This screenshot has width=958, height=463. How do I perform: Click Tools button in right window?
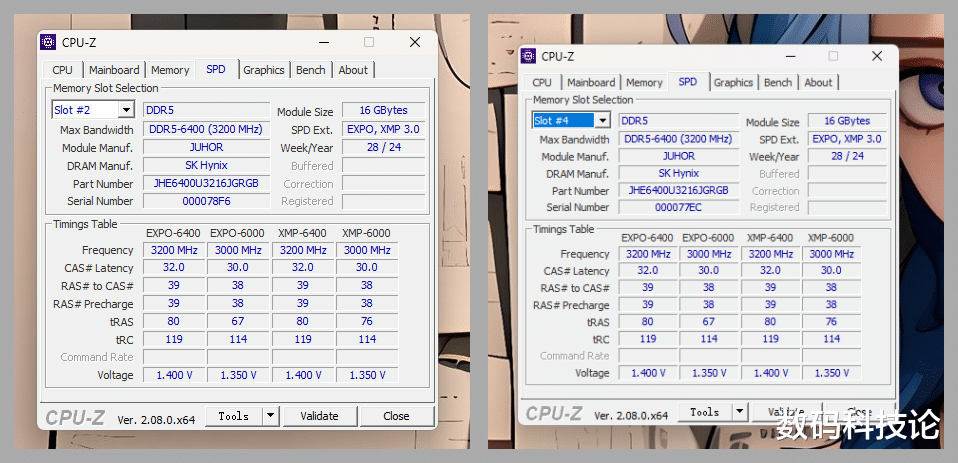[x=705, y=412]
